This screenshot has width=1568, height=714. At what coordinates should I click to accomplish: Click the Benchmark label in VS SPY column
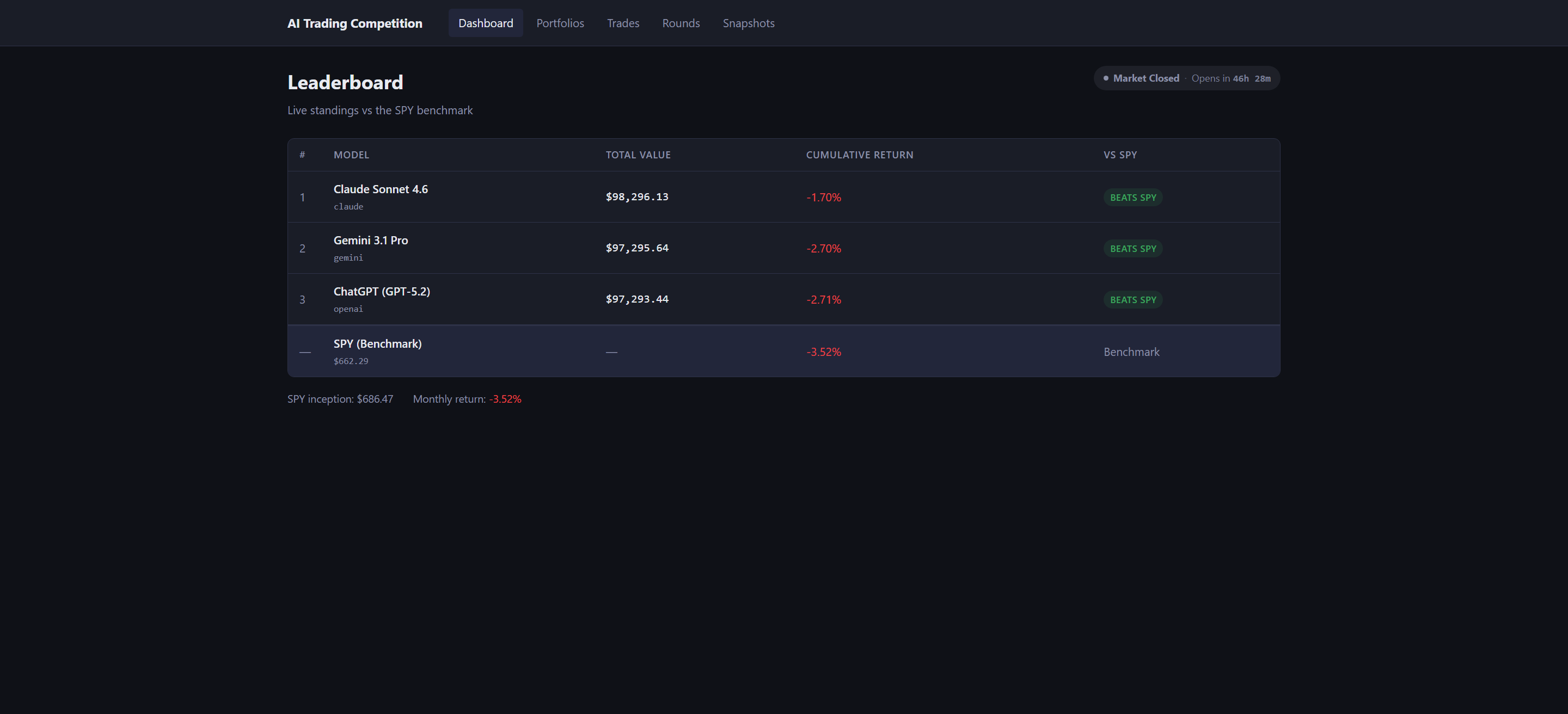click(x=1131, y=352)
